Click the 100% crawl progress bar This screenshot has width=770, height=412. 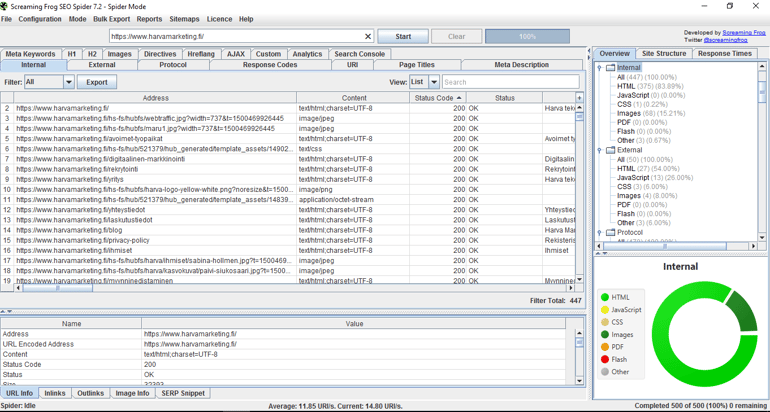(x=527, y=36)
